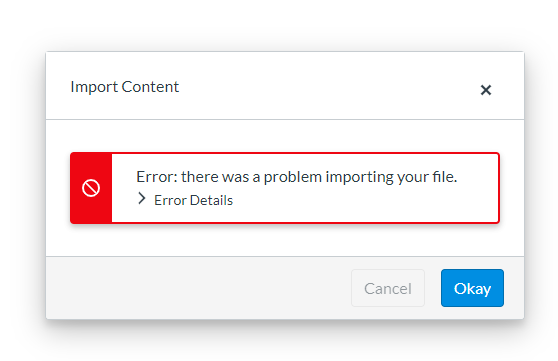Select the Import Content dialog title

click(x=125, y=87)
